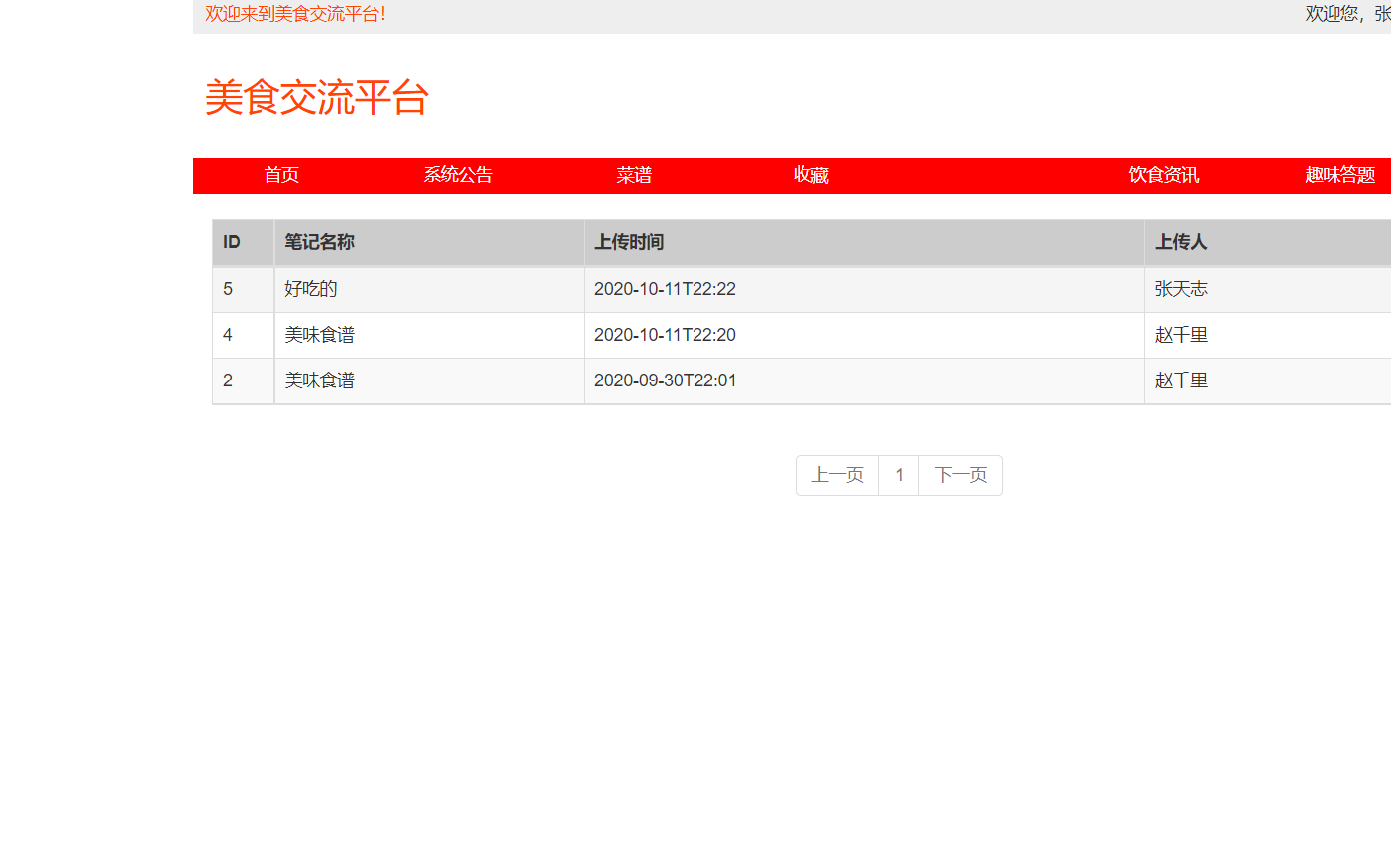Click the 笔记名称 column header
The width and height of the screenshot is (1391, 868).
click(319, 242)
